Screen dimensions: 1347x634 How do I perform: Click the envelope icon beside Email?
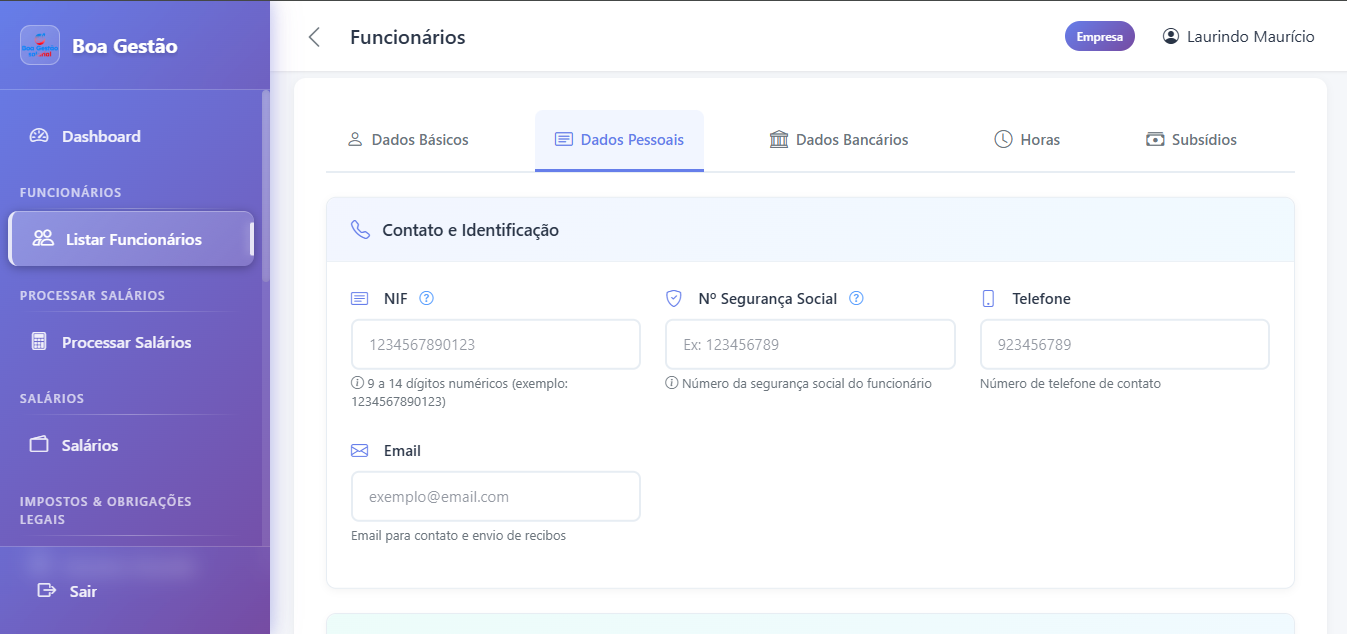coord(360,450)
